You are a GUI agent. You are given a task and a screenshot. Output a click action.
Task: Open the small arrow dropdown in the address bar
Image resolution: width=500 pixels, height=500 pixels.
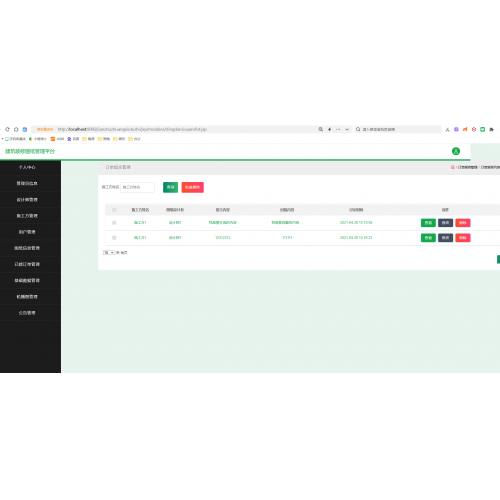coord(347,129)
